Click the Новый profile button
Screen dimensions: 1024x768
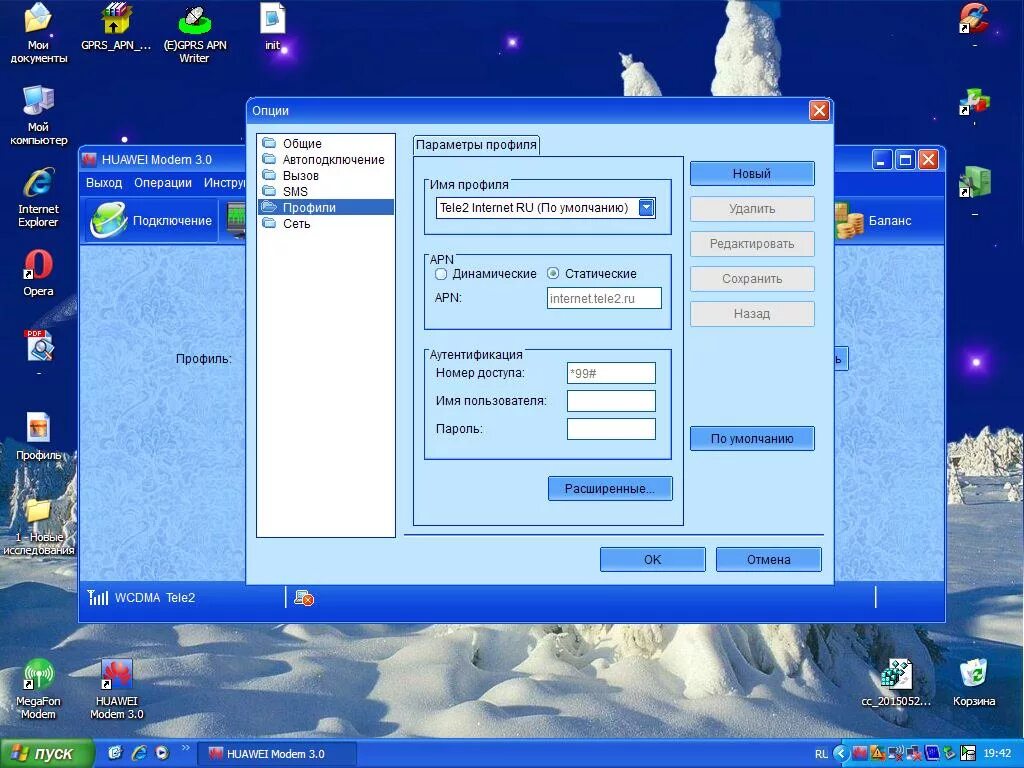752,174
